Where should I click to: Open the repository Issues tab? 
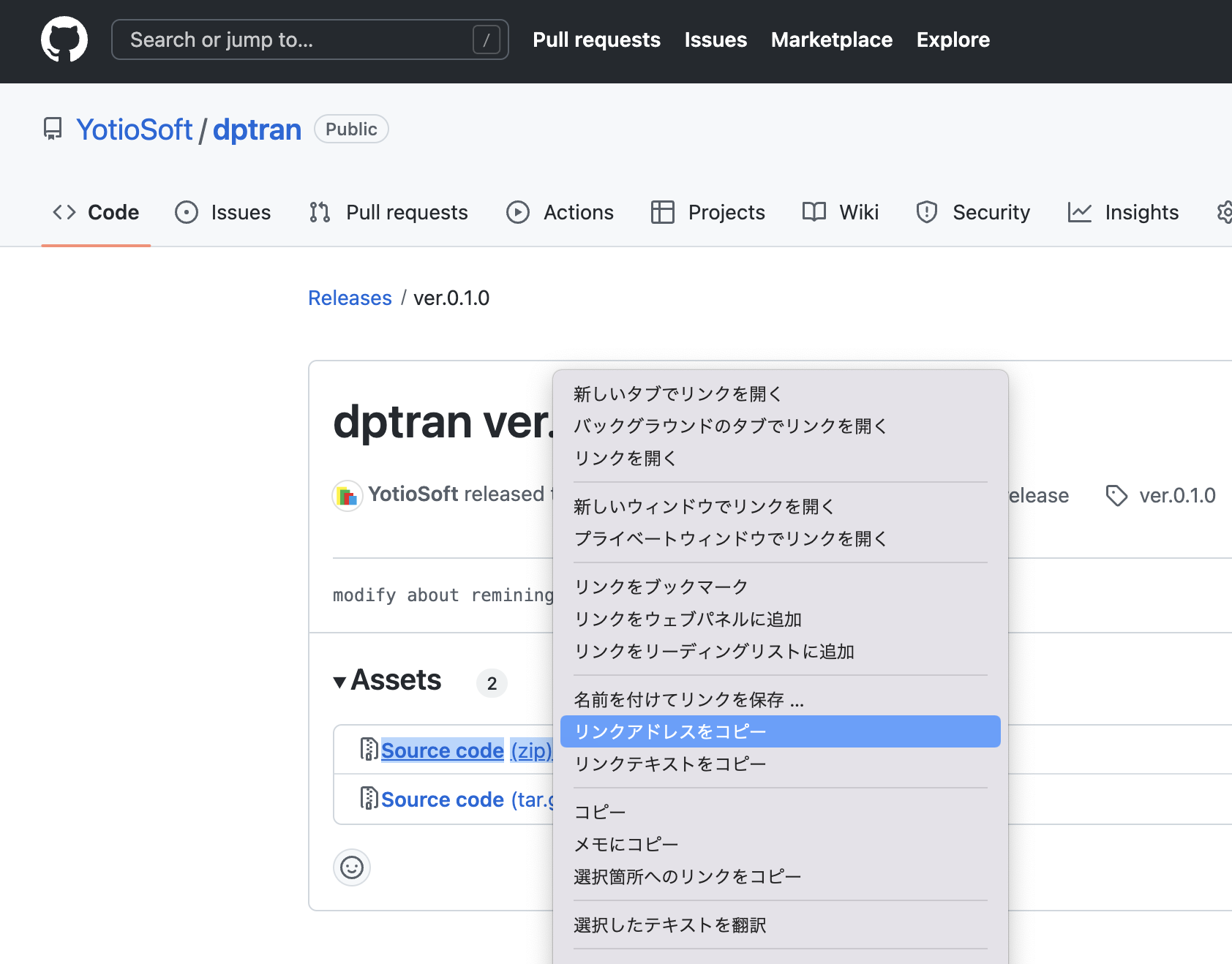click(x=223, y=212)
